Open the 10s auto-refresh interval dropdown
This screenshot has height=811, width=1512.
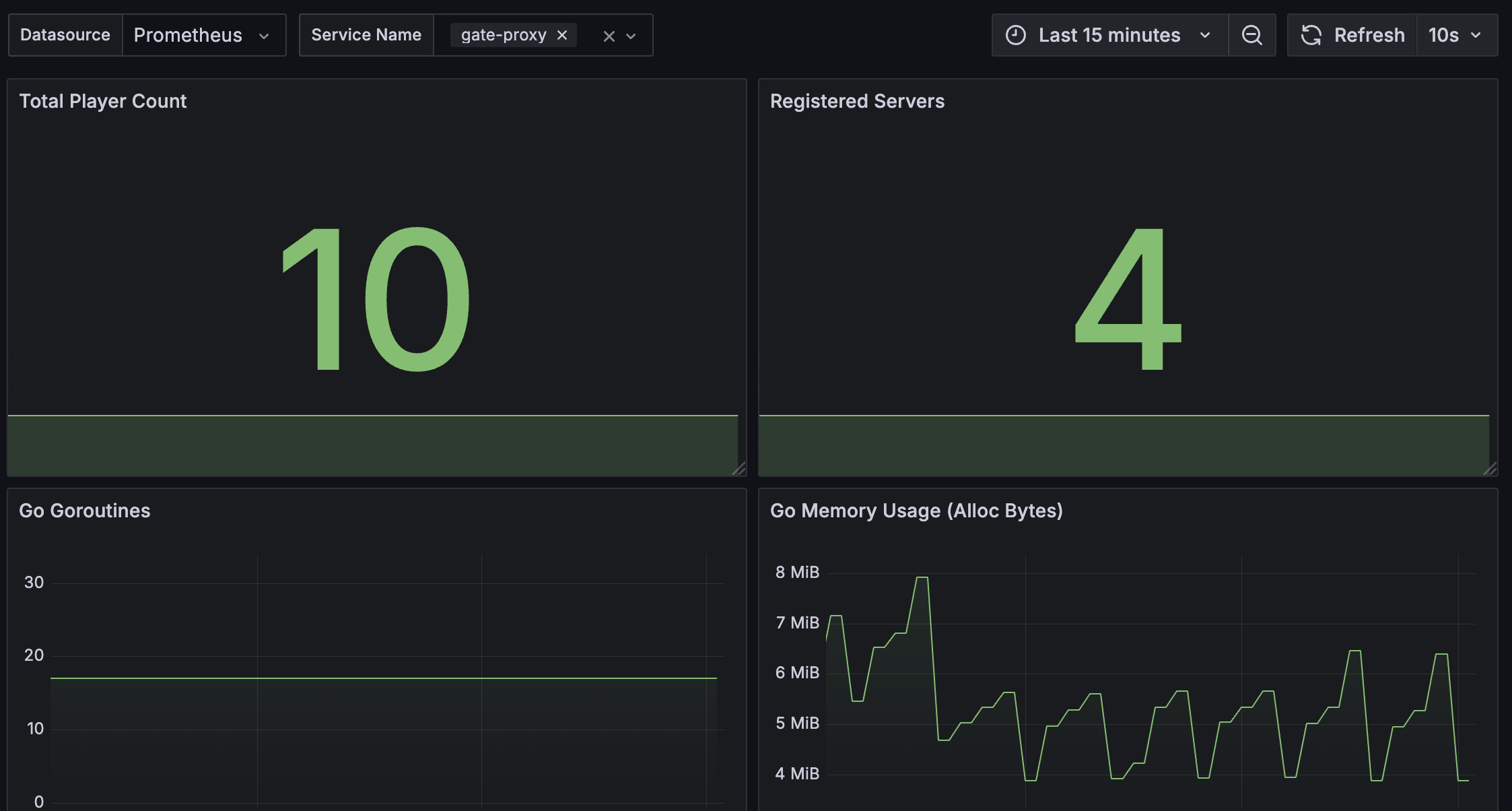[x=1457, y=34]
